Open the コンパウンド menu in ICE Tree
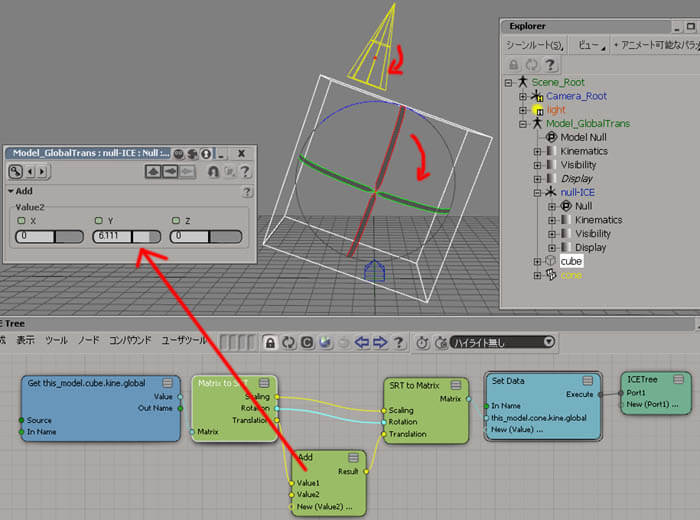Image resolution: width=700 pixels, height=520 pixels. coord(131,341)
